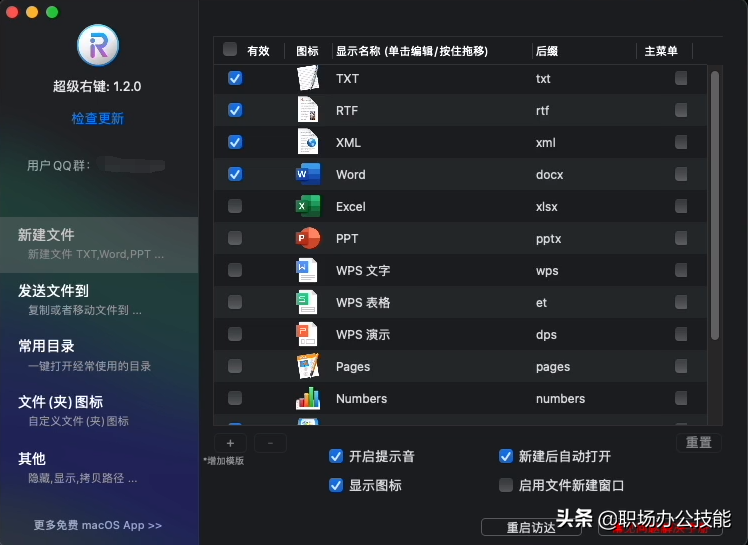The image size is (748, 545).
Task: Click the Excel app icon
Action: pyautogui.click(x=308, y=206)
